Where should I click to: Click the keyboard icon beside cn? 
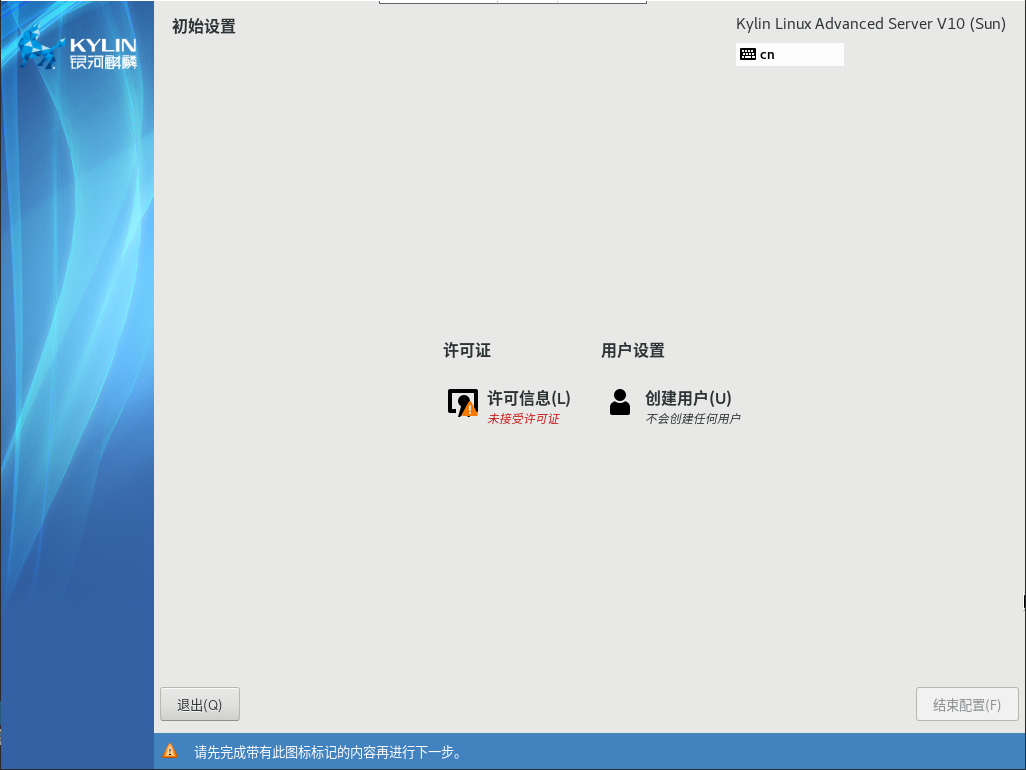click(x=748, y=54)
